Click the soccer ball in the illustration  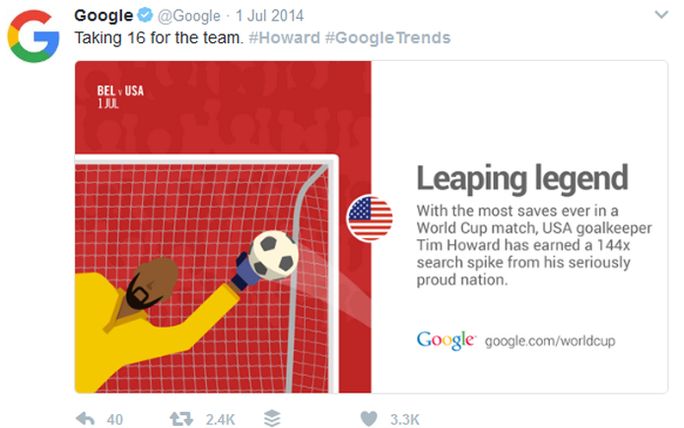(272, 254)
